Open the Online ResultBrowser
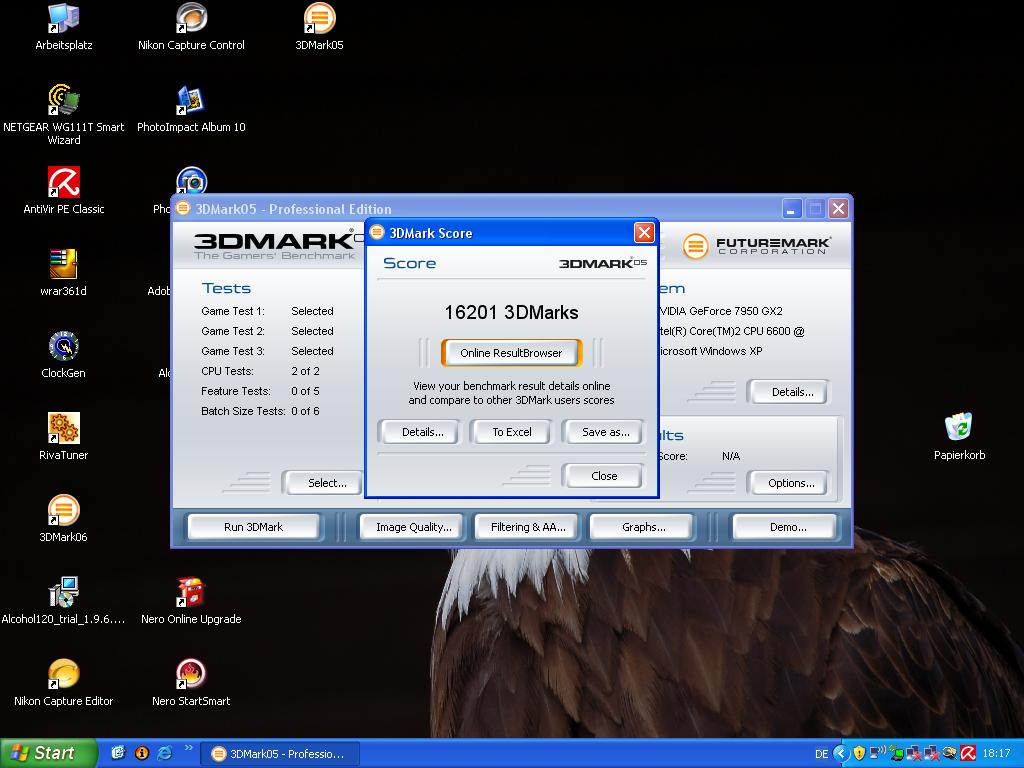 [x=511, y=353]
